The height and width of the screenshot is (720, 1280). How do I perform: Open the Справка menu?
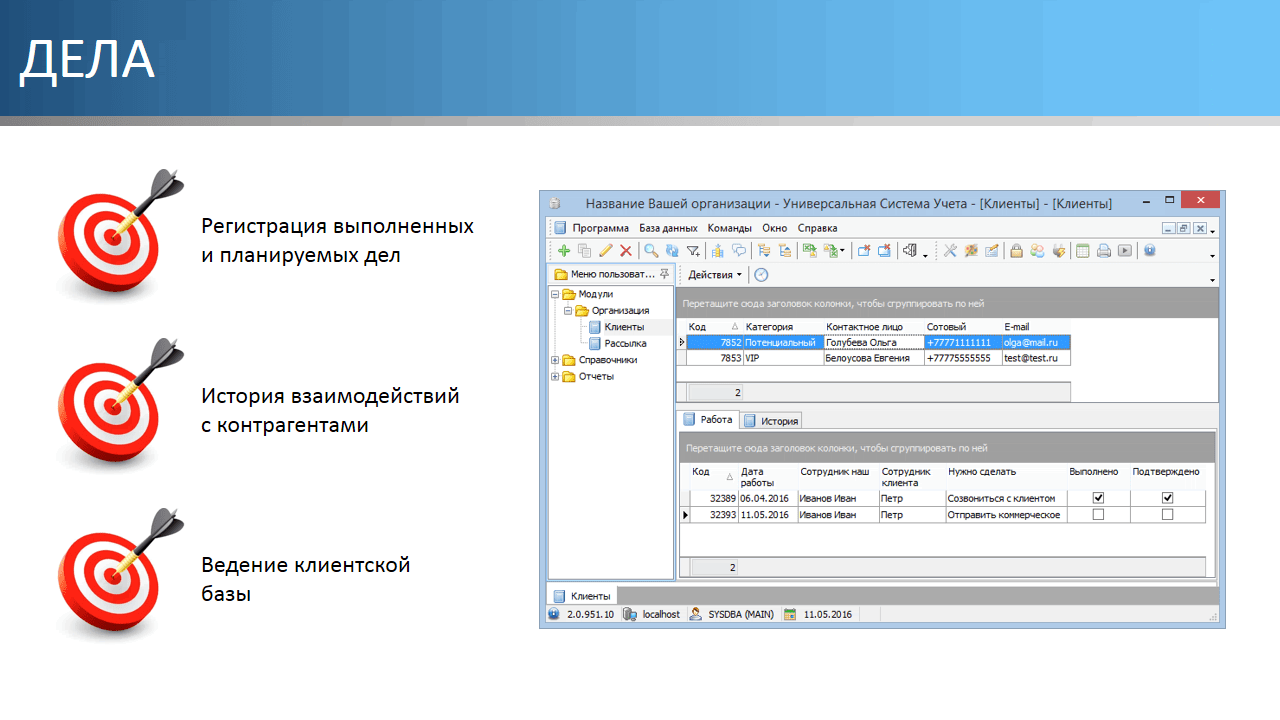pyautogui.click(x=817, y=228)
